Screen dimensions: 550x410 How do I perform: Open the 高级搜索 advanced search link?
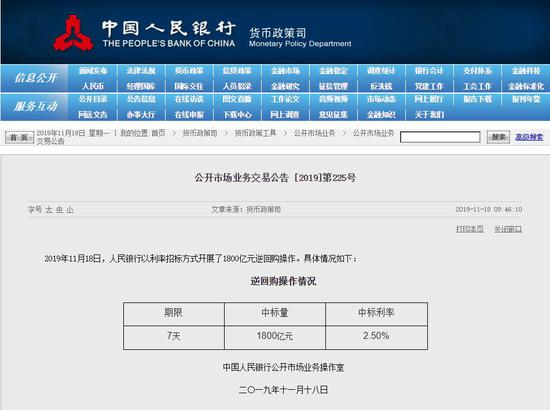(529, 137)
